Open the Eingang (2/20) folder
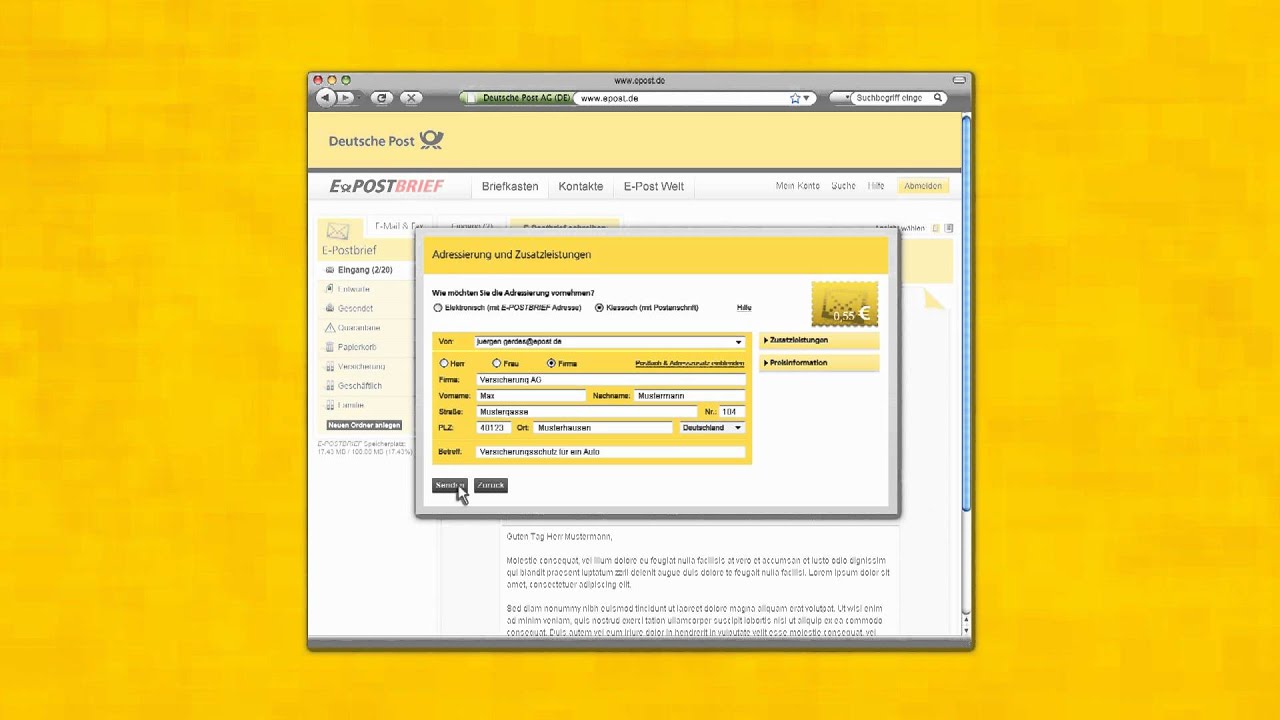The width and height of the screenshot is (1280, 720). pos(365,270)
